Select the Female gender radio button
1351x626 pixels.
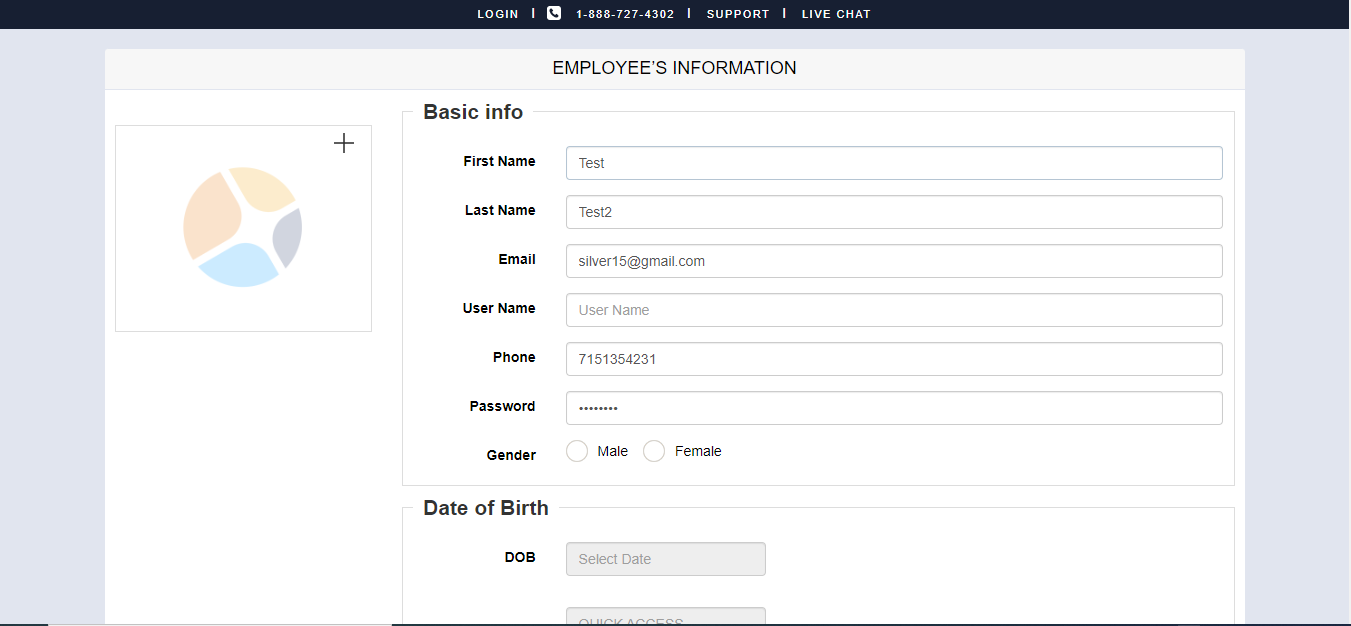pyautogui.click(x=654, y=451)
